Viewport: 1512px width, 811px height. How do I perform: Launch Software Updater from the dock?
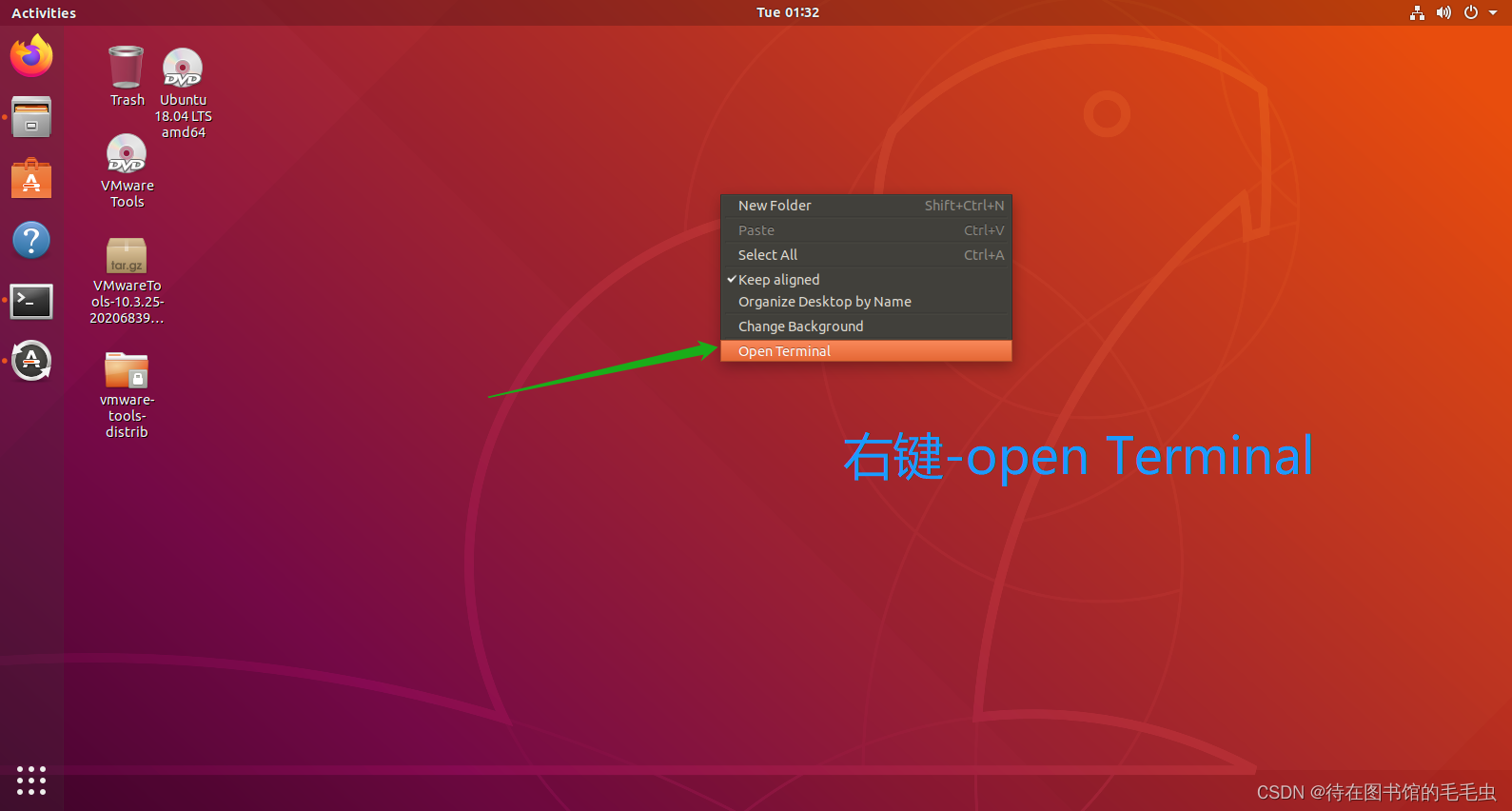tap(31, 361)
